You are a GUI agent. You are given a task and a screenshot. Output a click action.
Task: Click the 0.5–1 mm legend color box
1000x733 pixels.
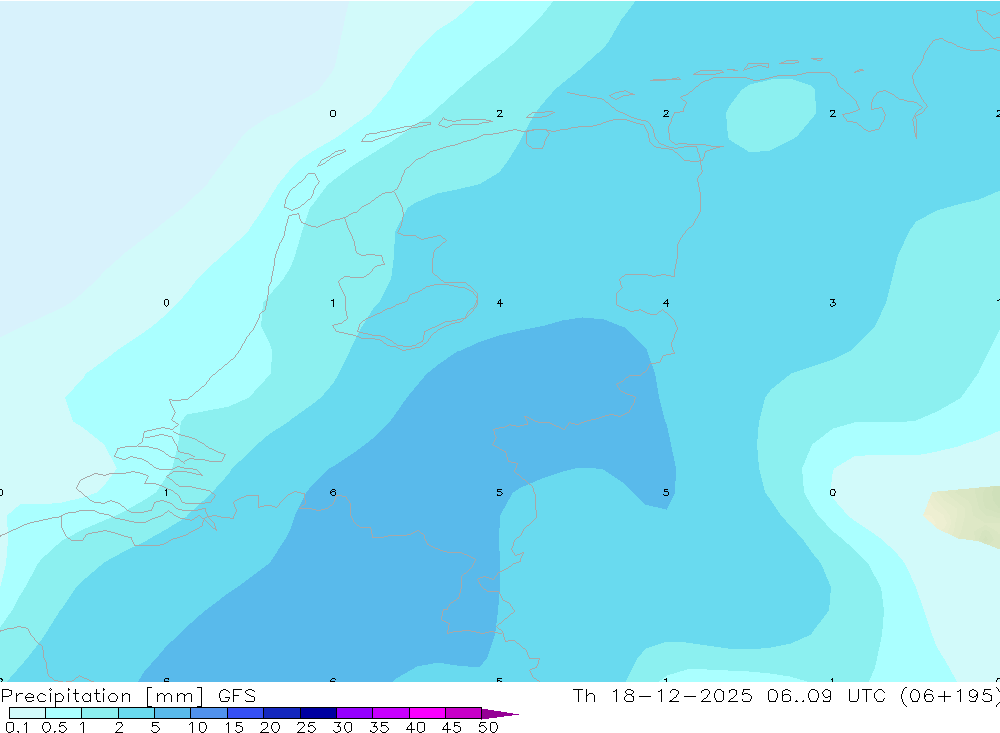pyautogui.click(x=64, y=713)
